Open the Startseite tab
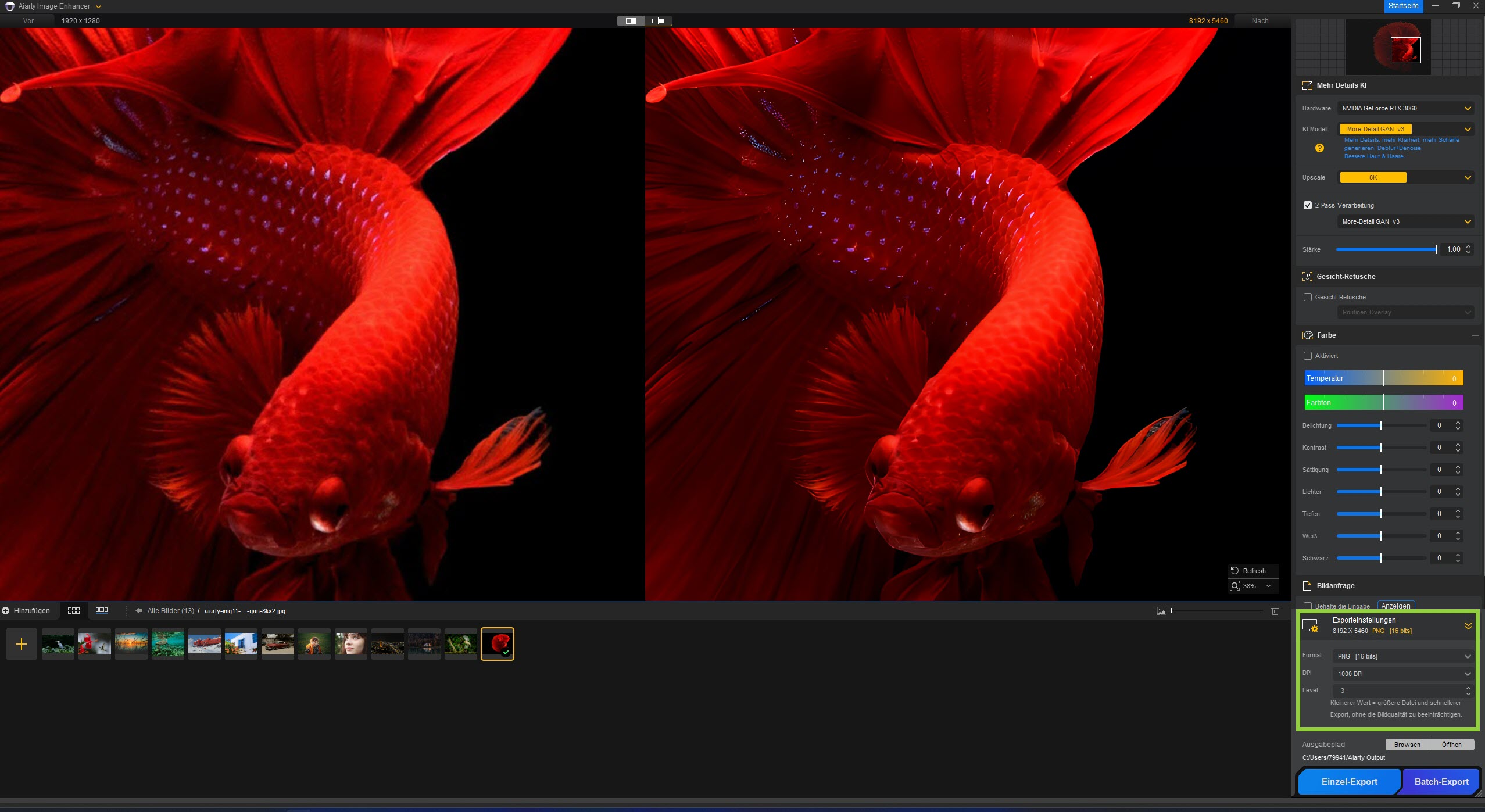The width and height of the screenshot is (1485, 812). click(x=1403, y=6)
